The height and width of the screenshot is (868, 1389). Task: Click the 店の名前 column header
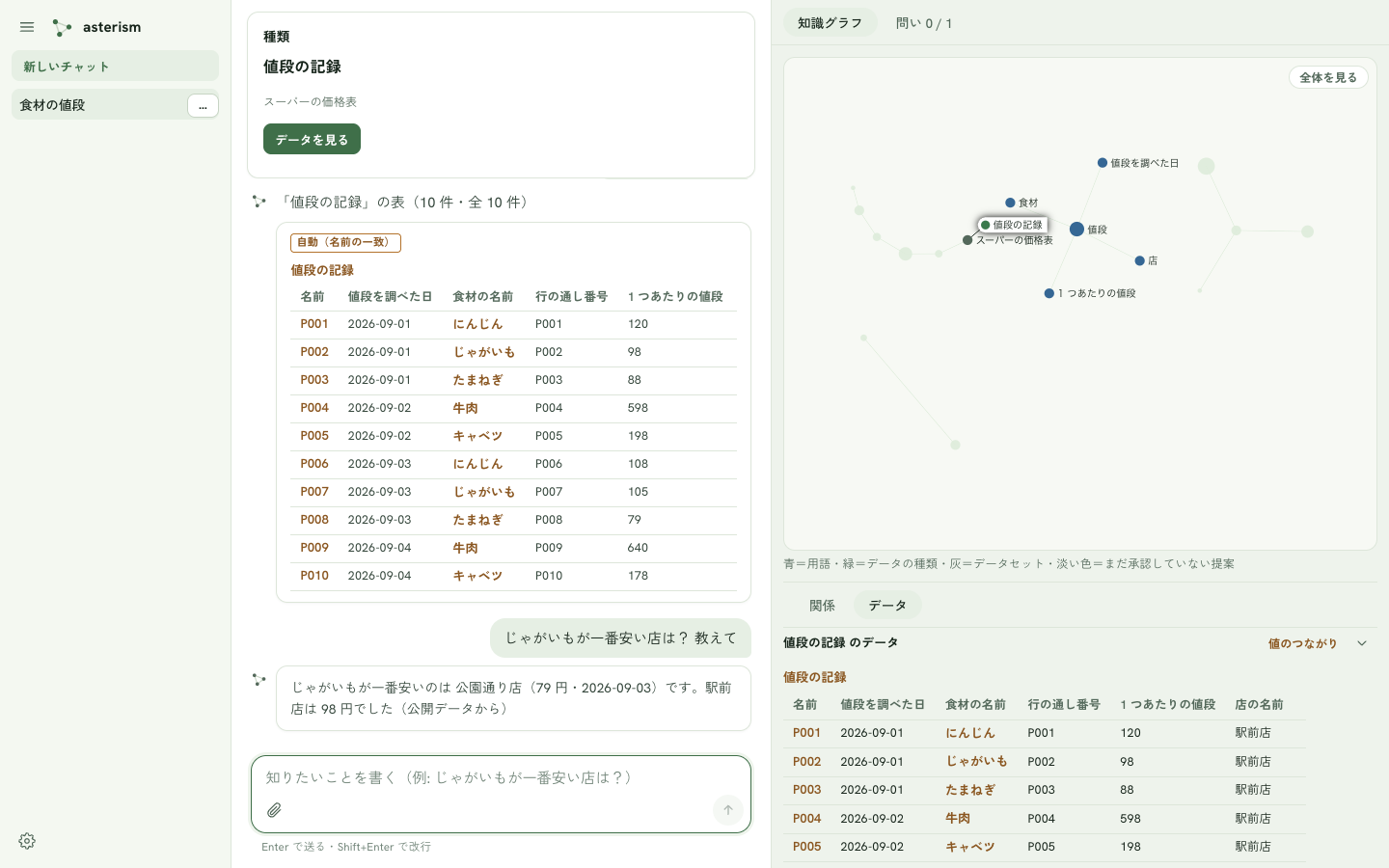point(1259,704)
